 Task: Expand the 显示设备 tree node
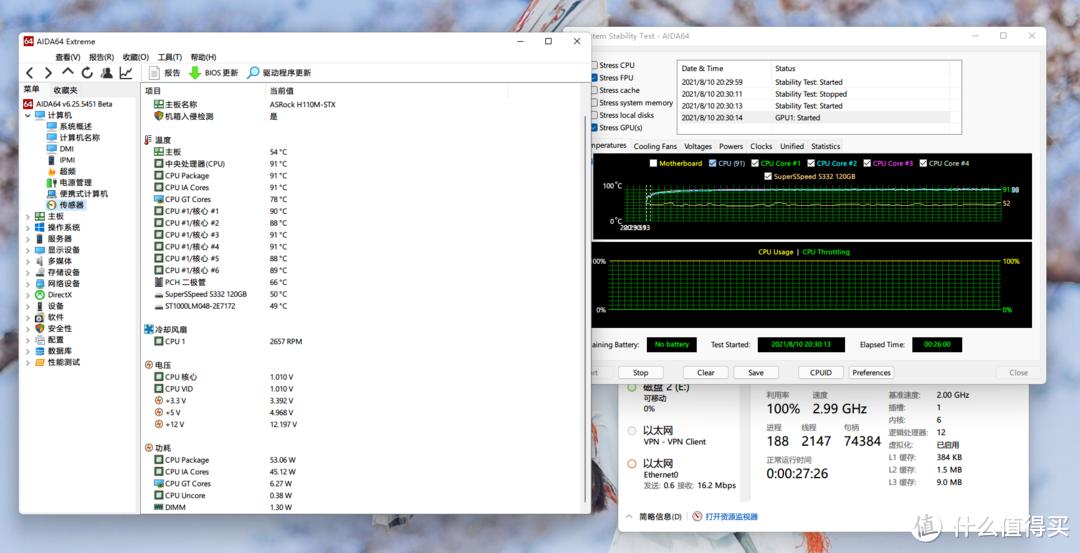coord(28,250)
